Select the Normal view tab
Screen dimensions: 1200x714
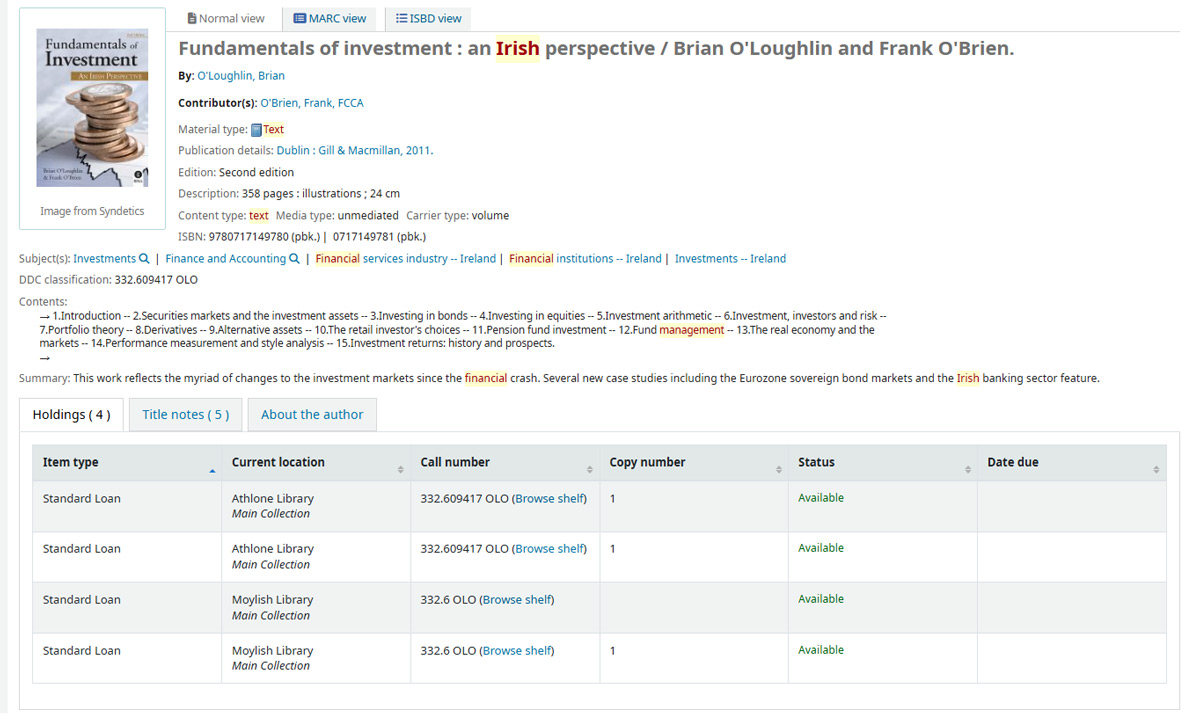(226, 18)
